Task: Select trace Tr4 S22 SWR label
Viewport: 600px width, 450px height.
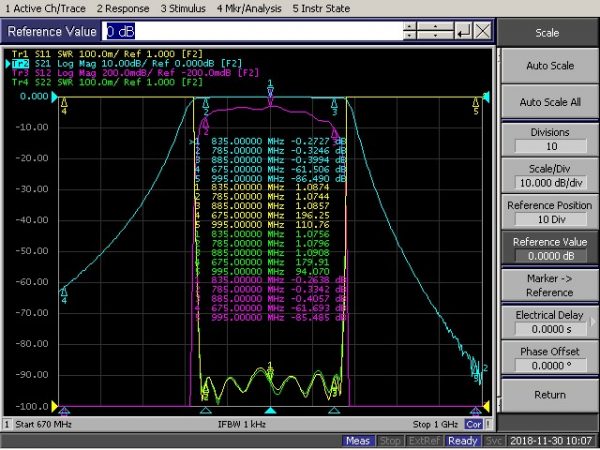Action: tap(108, 82)
